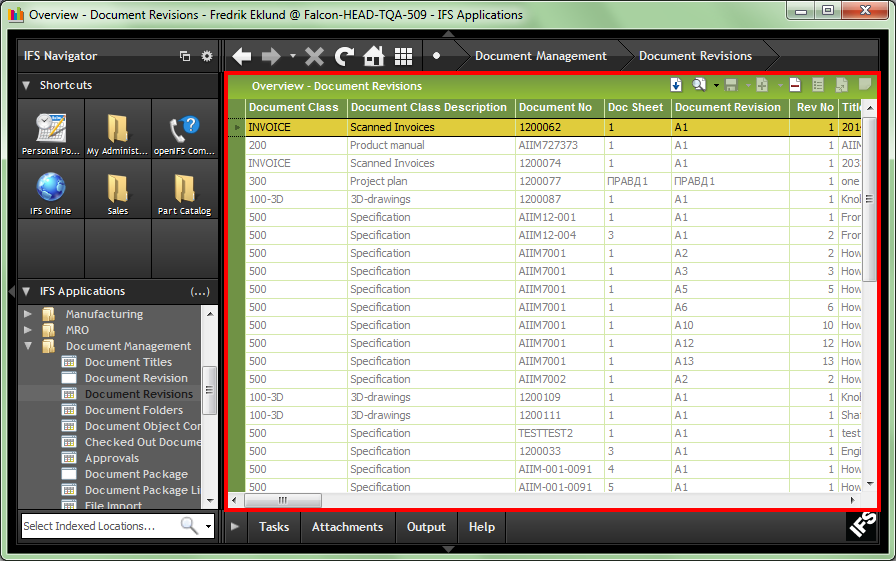Collapse the Shortcuts section
The height and width of the screenshot is (561, 896).
26,85
